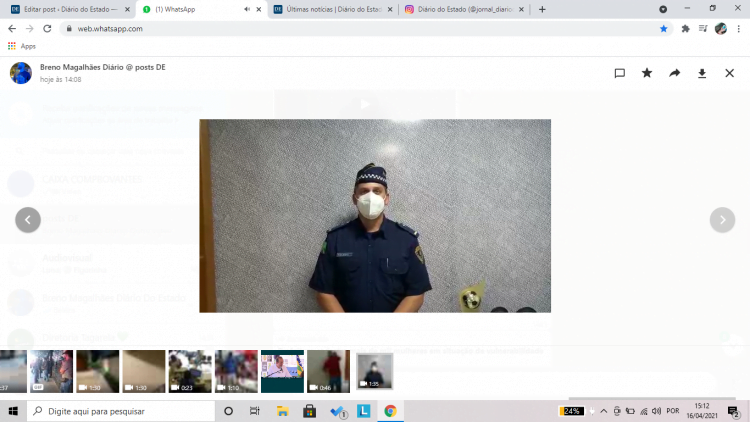Close the 'Editar post' browser tab
The width and height of the screenshot is (750, 422).
coord(127,9)
